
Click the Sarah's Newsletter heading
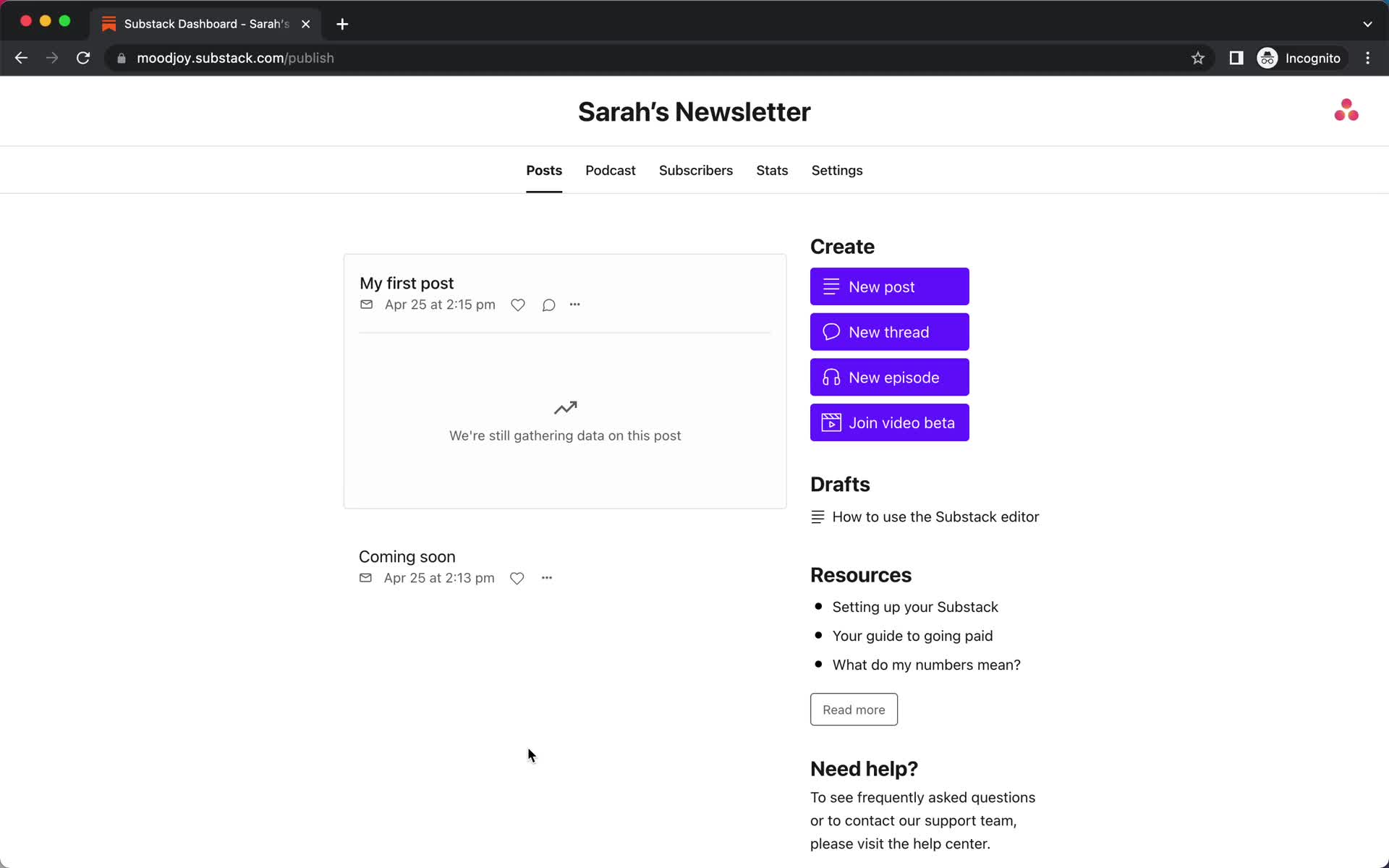point(694,111)
